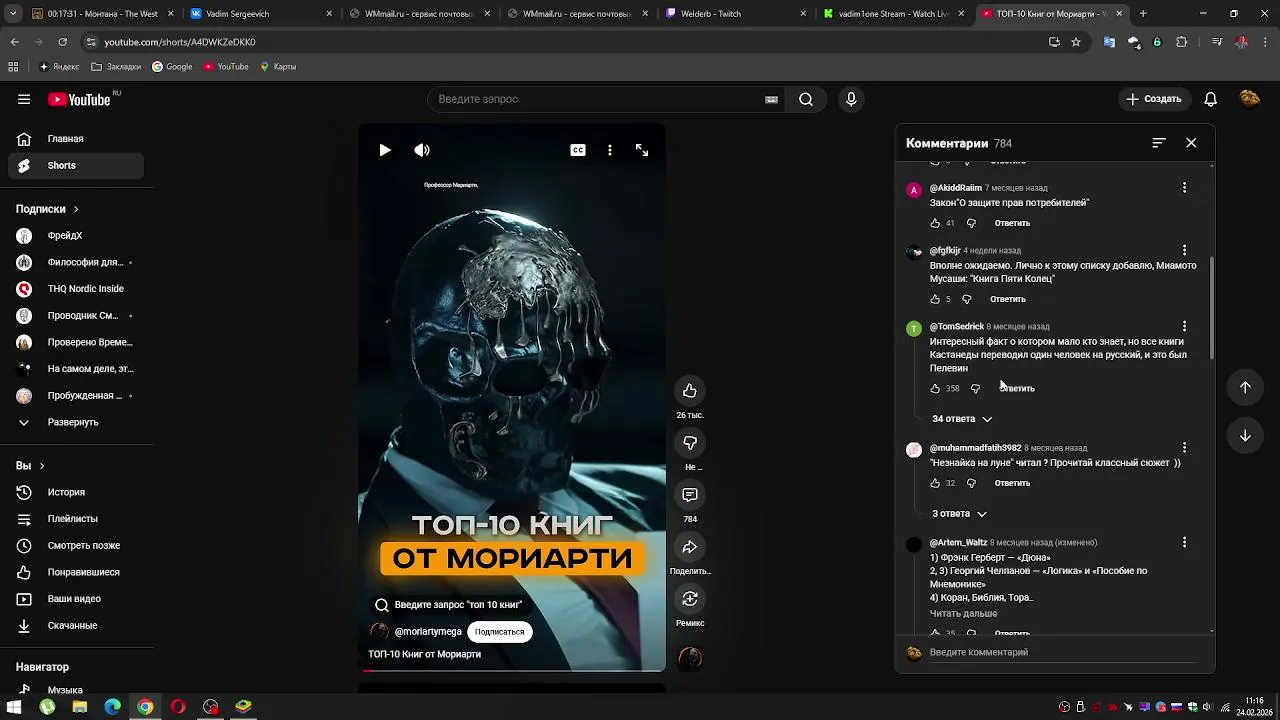The height and width of the screenshot is (720, 1280).
Task: Like @TomSedrick's comment
Action: [935, 388]
